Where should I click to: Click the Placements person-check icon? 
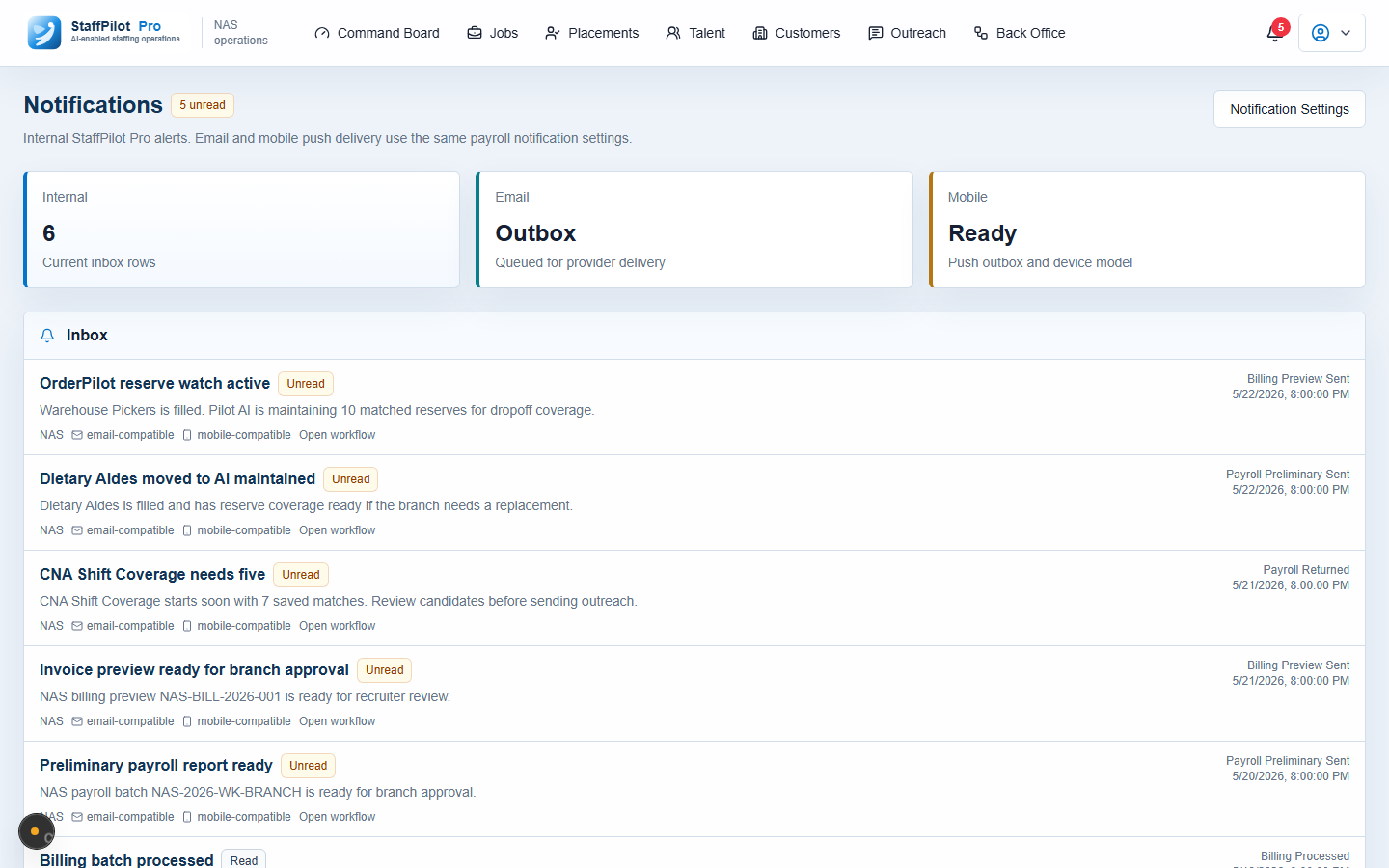point(553,33)
